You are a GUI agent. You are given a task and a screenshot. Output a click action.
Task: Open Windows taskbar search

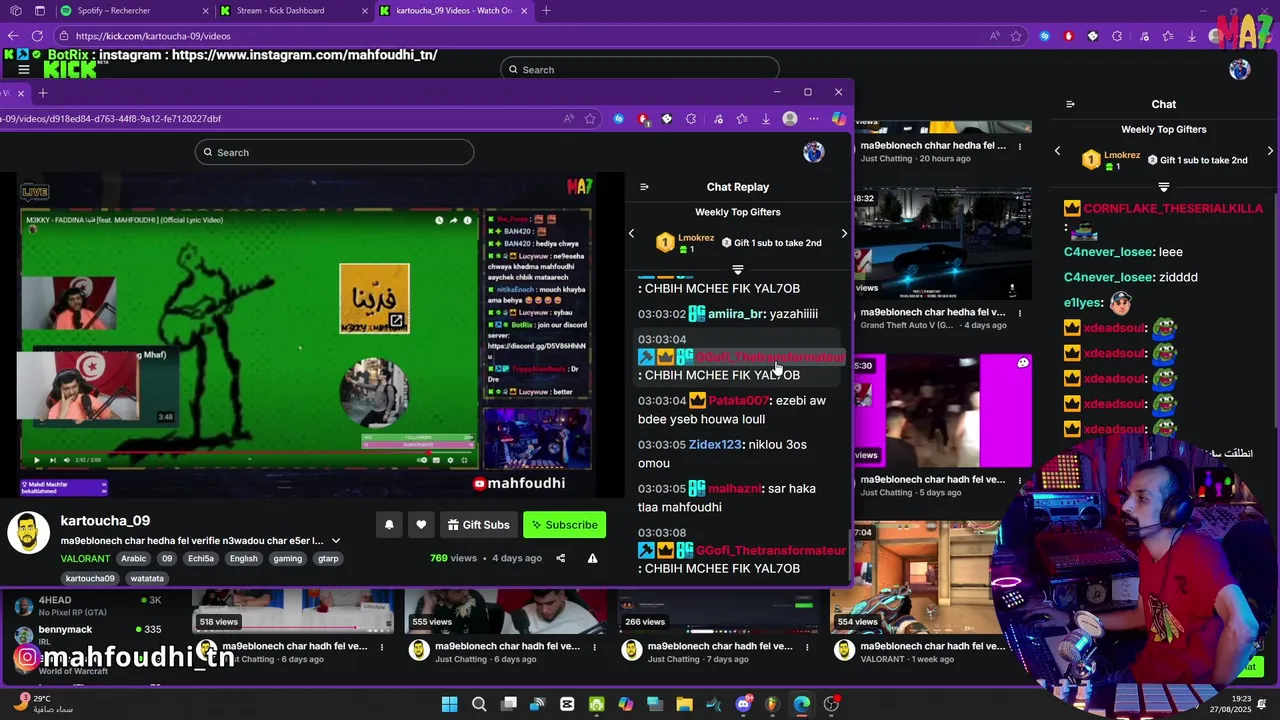(479, 704)
